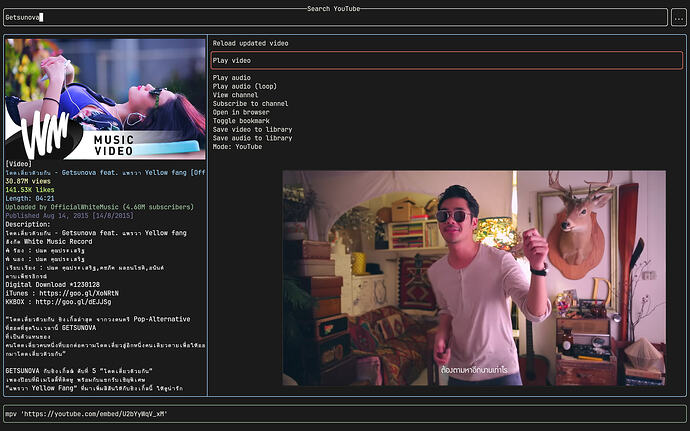Click Digital Download *1230128 line
Viewport: 690px width, 431px height.
[52, 284]
